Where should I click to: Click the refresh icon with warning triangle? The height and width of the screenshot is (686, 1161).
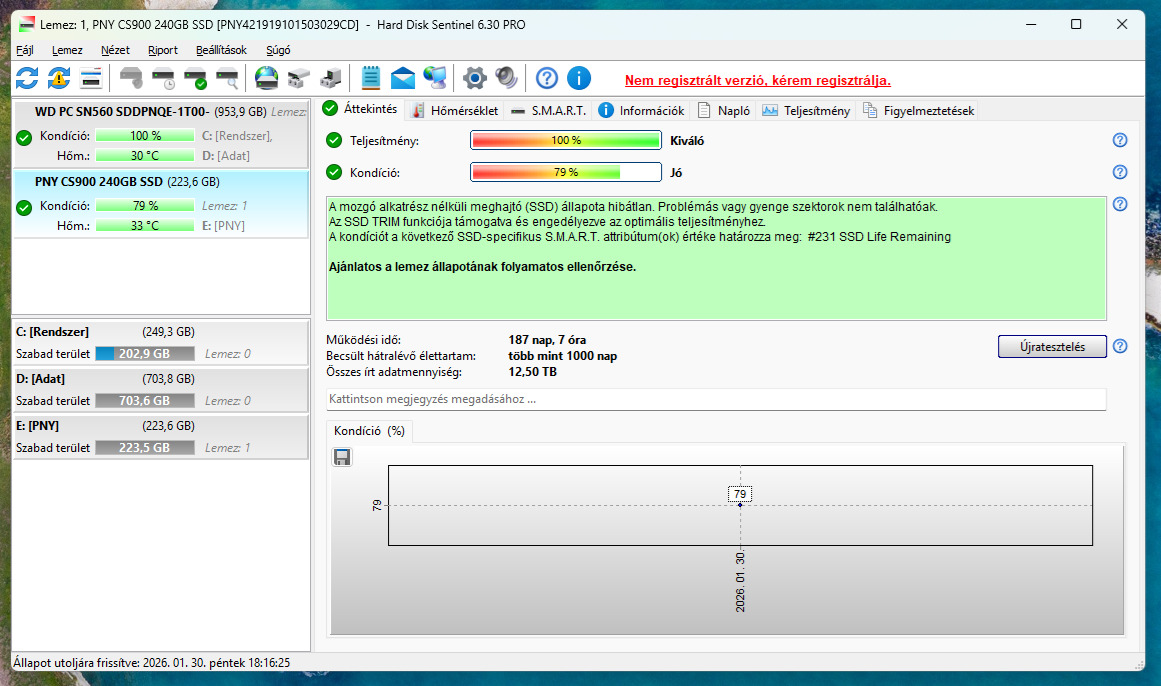tap(59, 78)
